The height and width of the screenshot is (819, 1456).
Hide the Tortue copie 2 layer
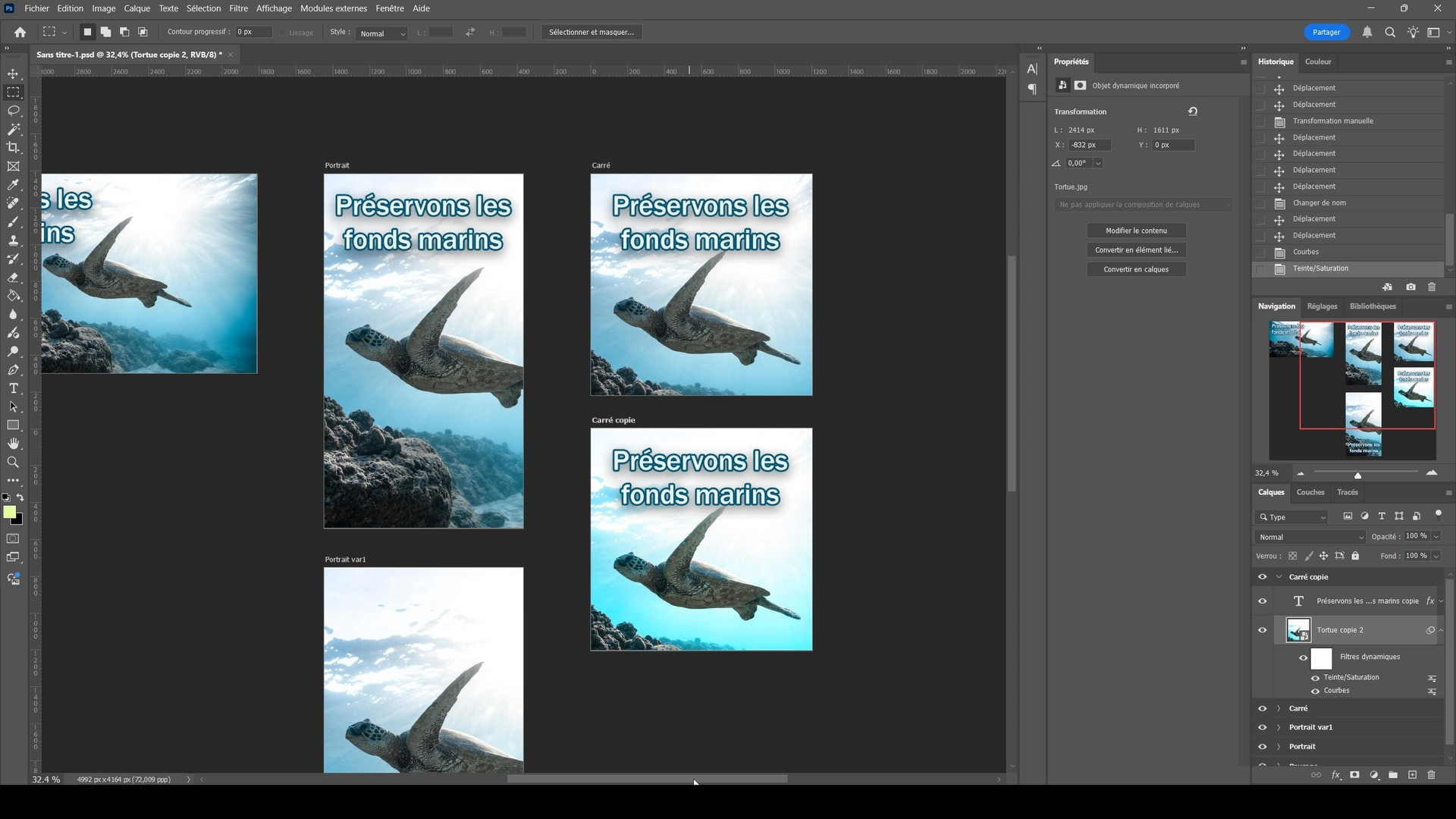(x=1262, y=630)
